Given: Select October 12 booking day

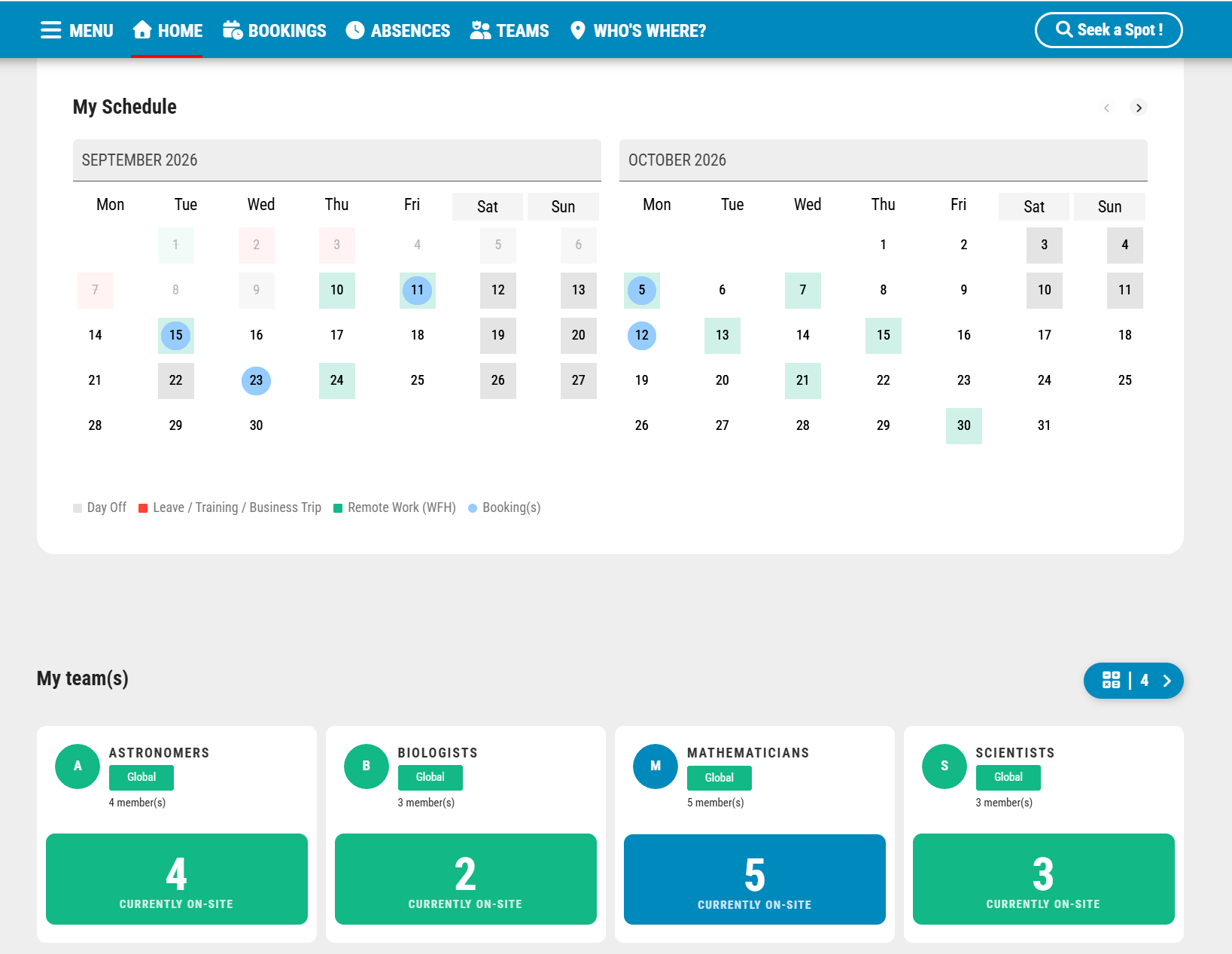Looking at the screenshot, I should tap(642, 336).
